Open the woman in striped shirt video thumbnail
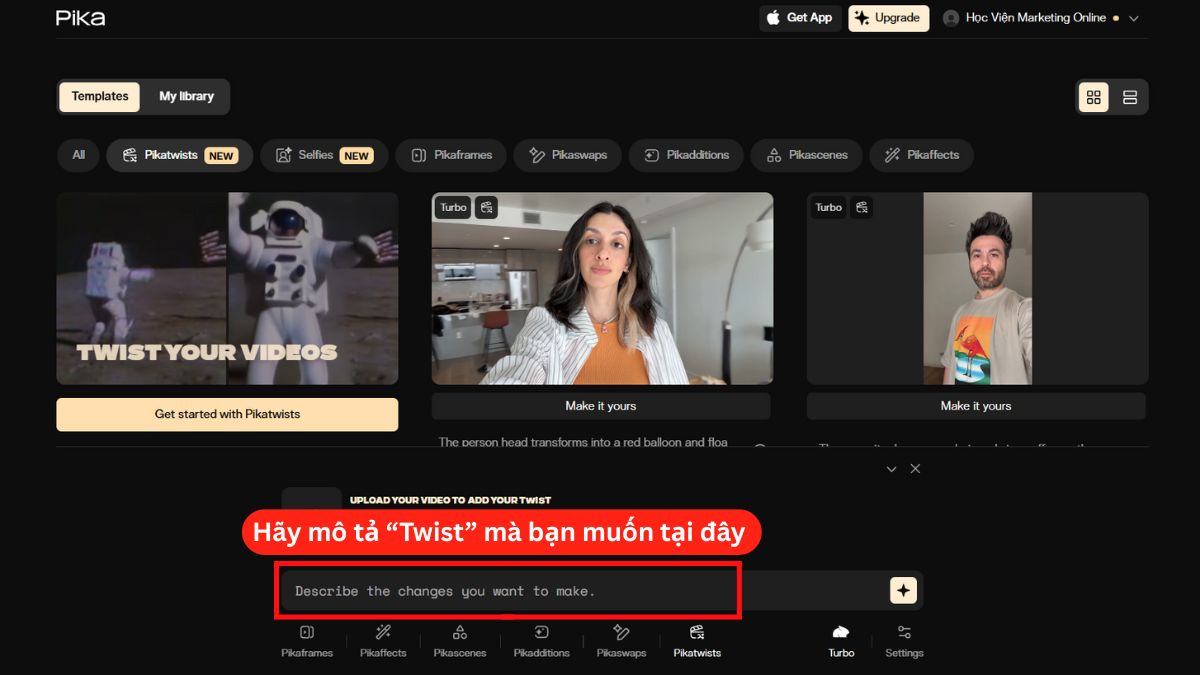1200x675 pixels. 602,288
